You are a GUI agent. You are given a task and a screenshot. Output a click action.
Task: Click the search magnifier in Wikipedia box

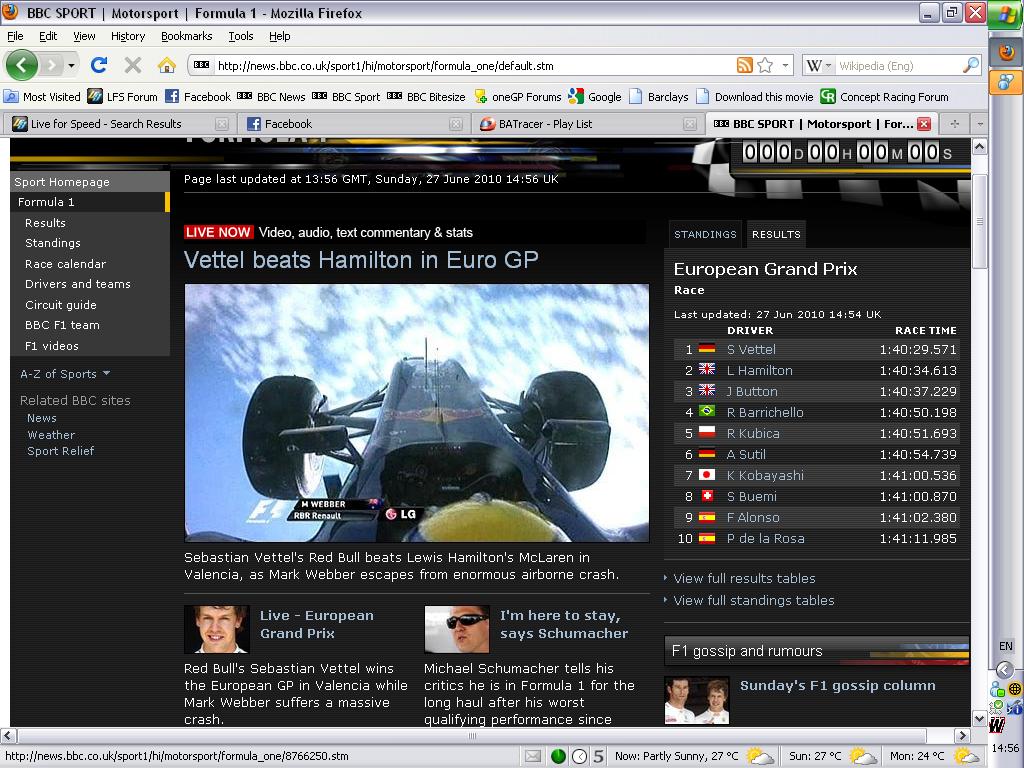[970, 65]
